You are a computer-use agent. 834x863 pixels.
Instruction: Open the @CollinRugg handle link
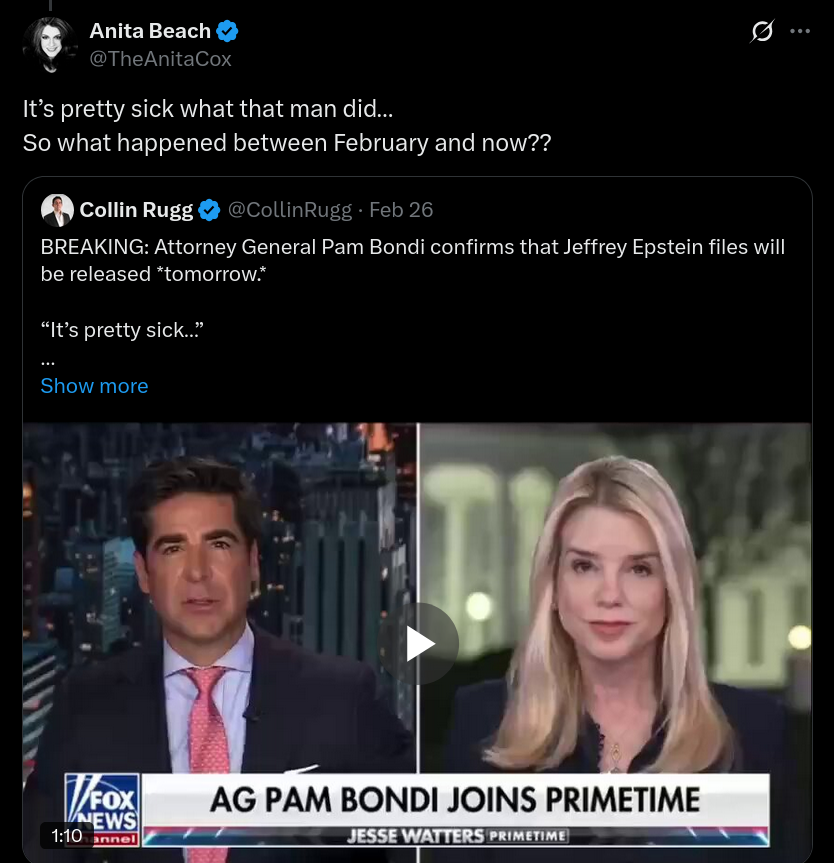click(x=290, y=210)
